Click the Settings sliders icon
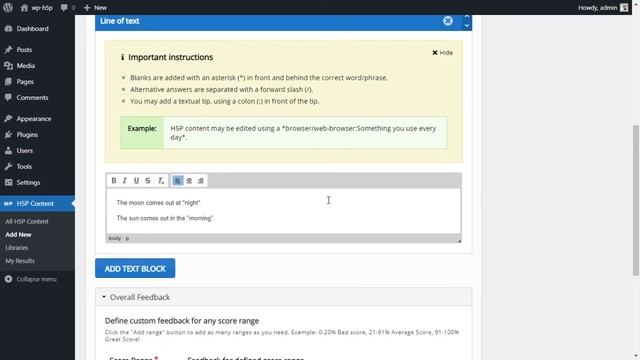 pos(8,182)
